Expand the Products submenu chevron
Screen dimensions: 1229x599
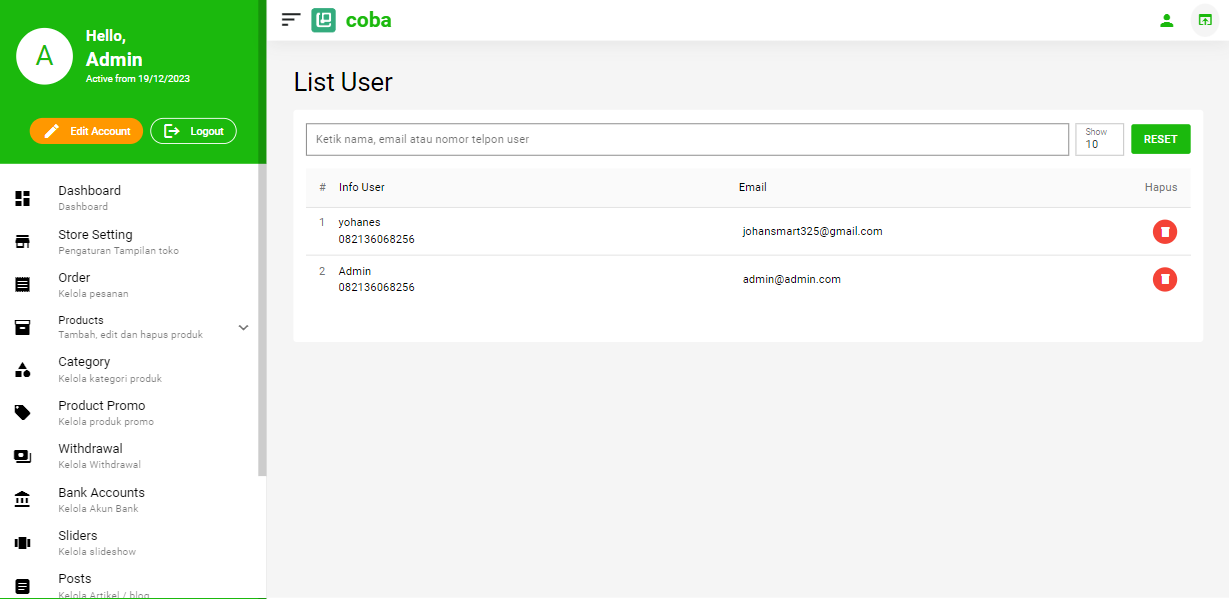(x=243, y=327)
